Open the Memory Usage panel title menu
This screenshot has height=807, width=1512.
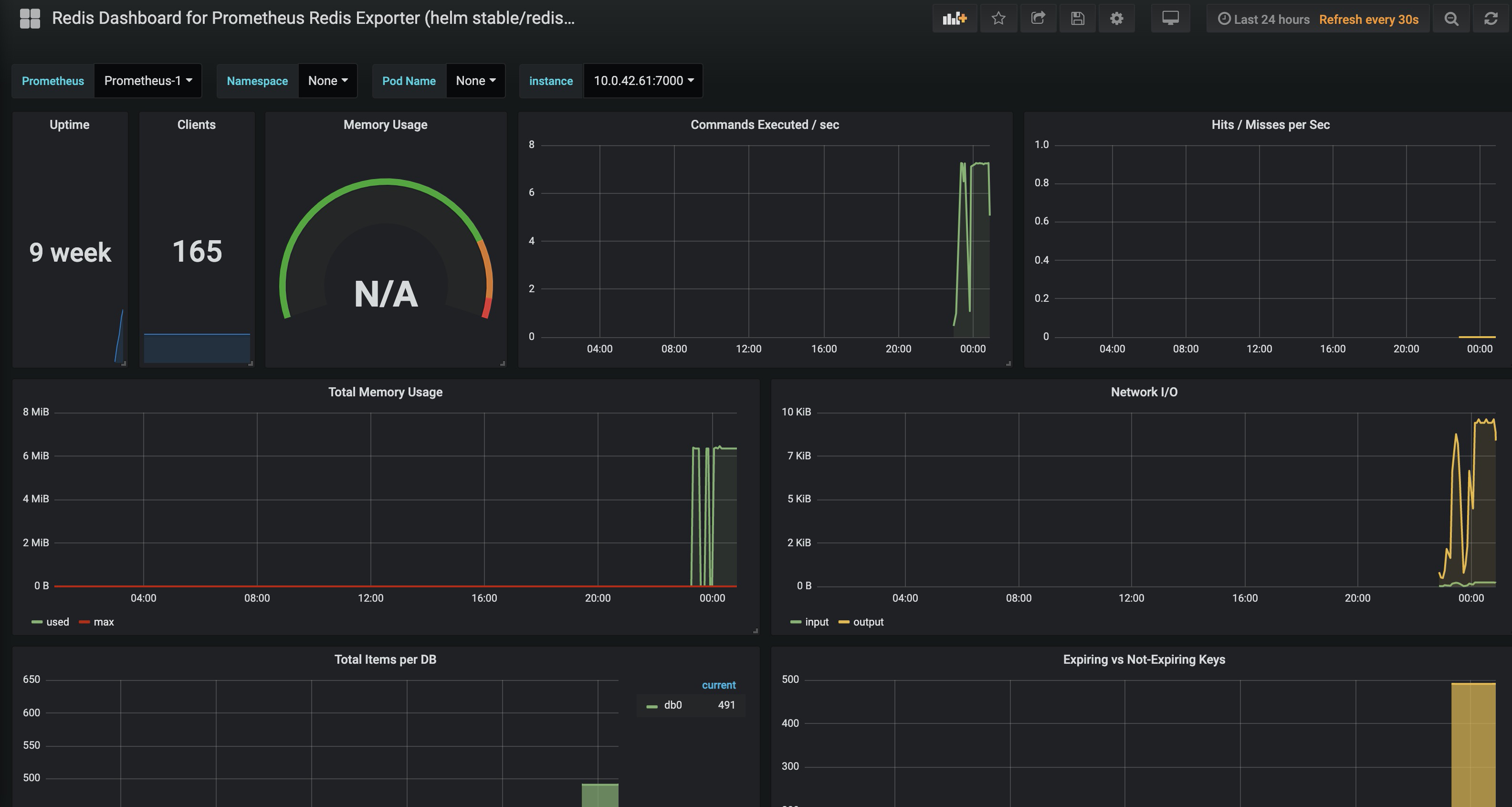coord(385,125)
